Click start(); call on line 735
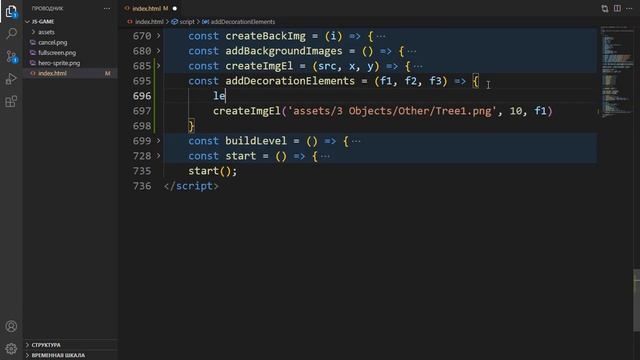This screenshot has width=640, height=360. (212, 171)
